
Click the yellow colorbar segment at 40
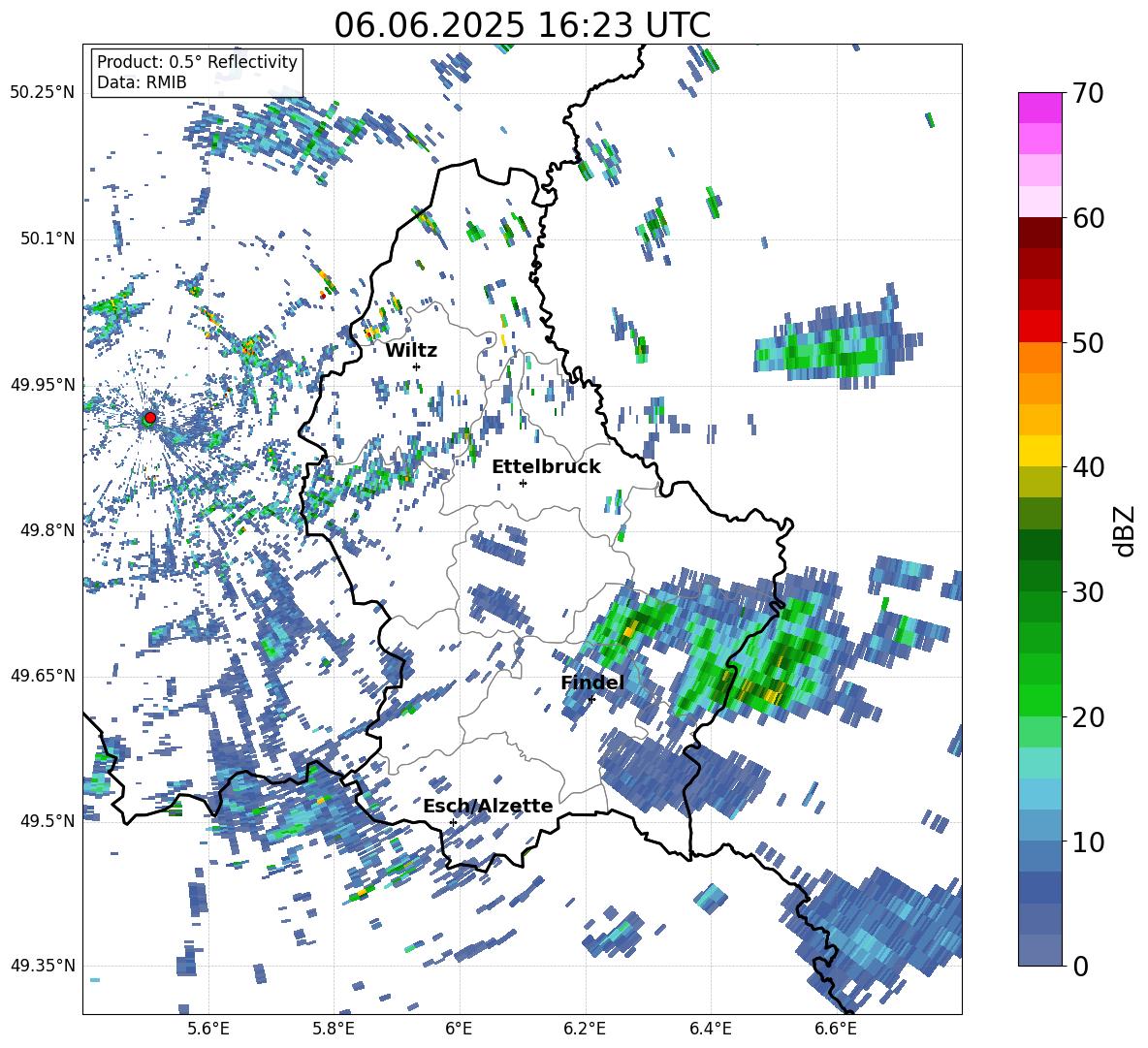pos(1039,451)
